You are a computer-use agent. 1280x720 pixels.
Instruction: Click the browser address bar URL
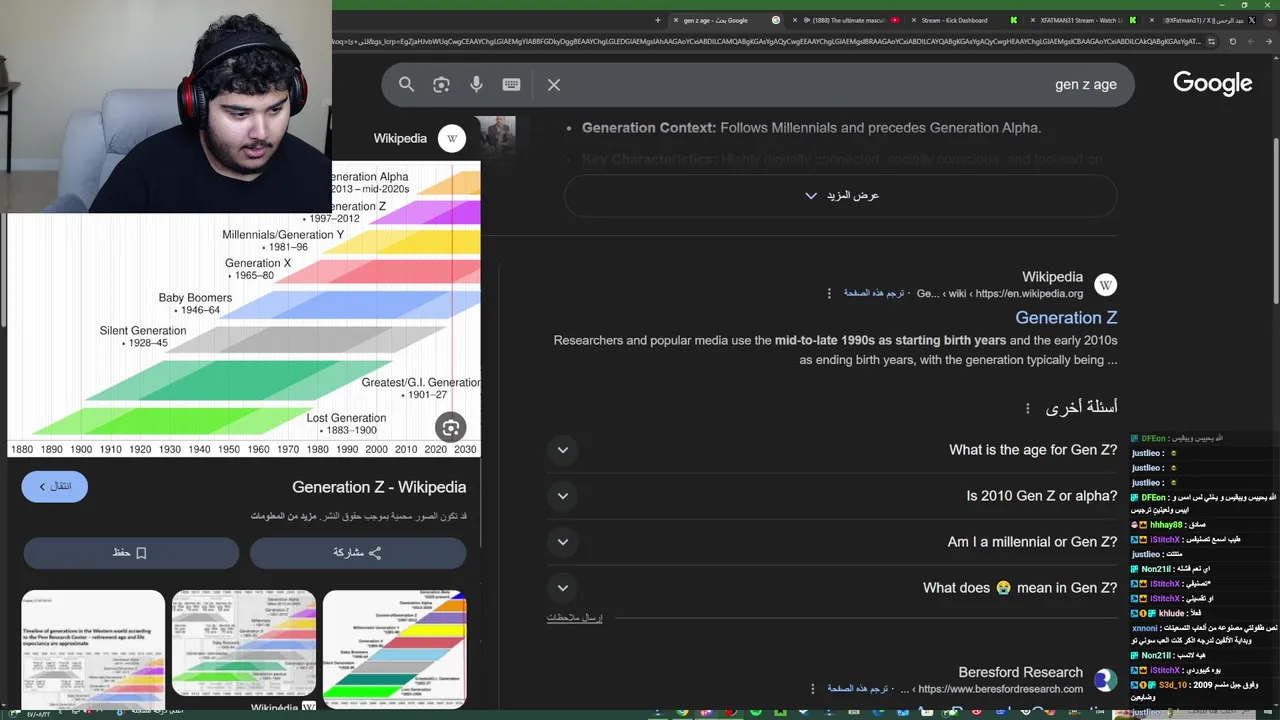click(768, 42)
